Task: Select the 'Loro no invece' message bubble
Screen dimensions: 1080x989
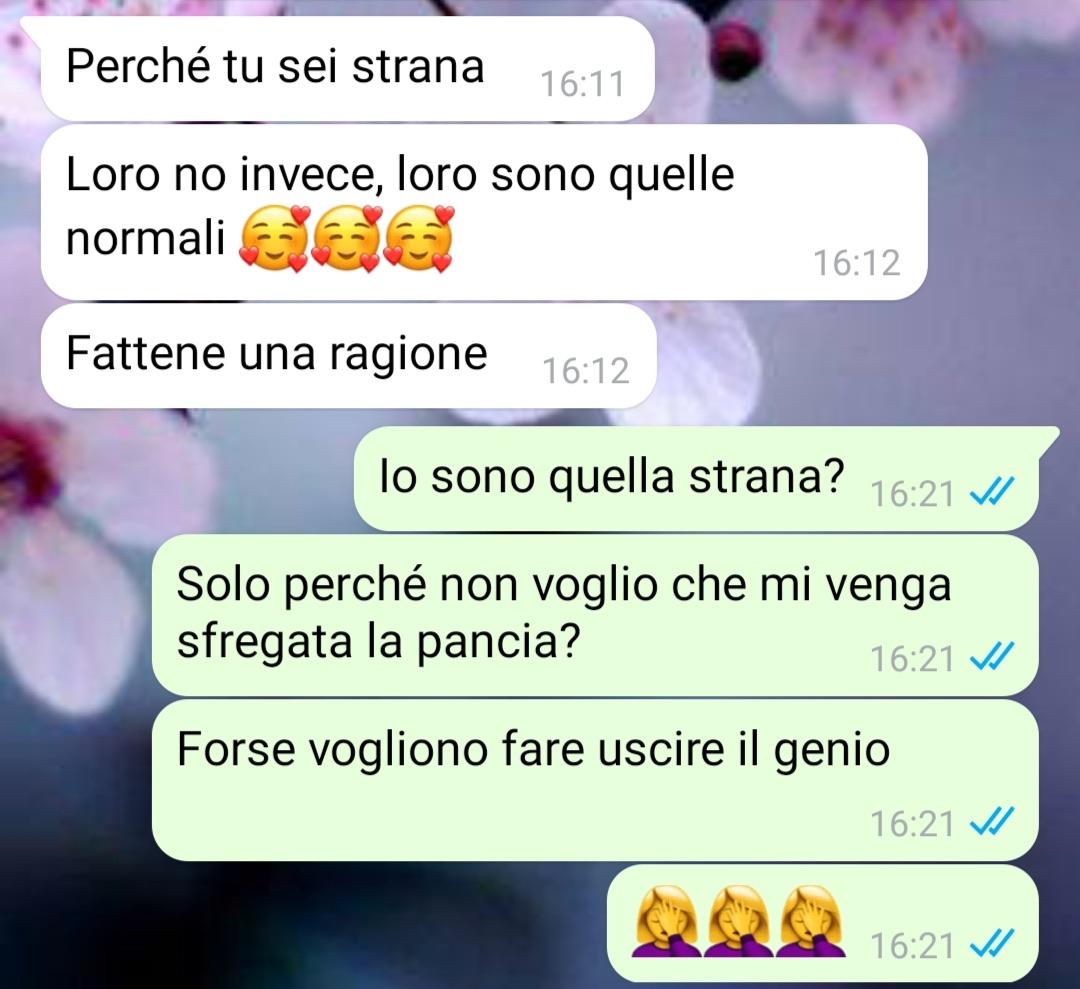Action: click(484, 212)
